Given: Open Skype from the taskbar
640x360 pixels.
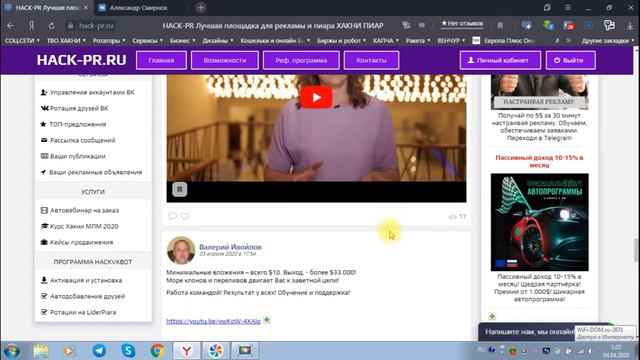Looking at the screenshot, I should (x=128, y=351).
